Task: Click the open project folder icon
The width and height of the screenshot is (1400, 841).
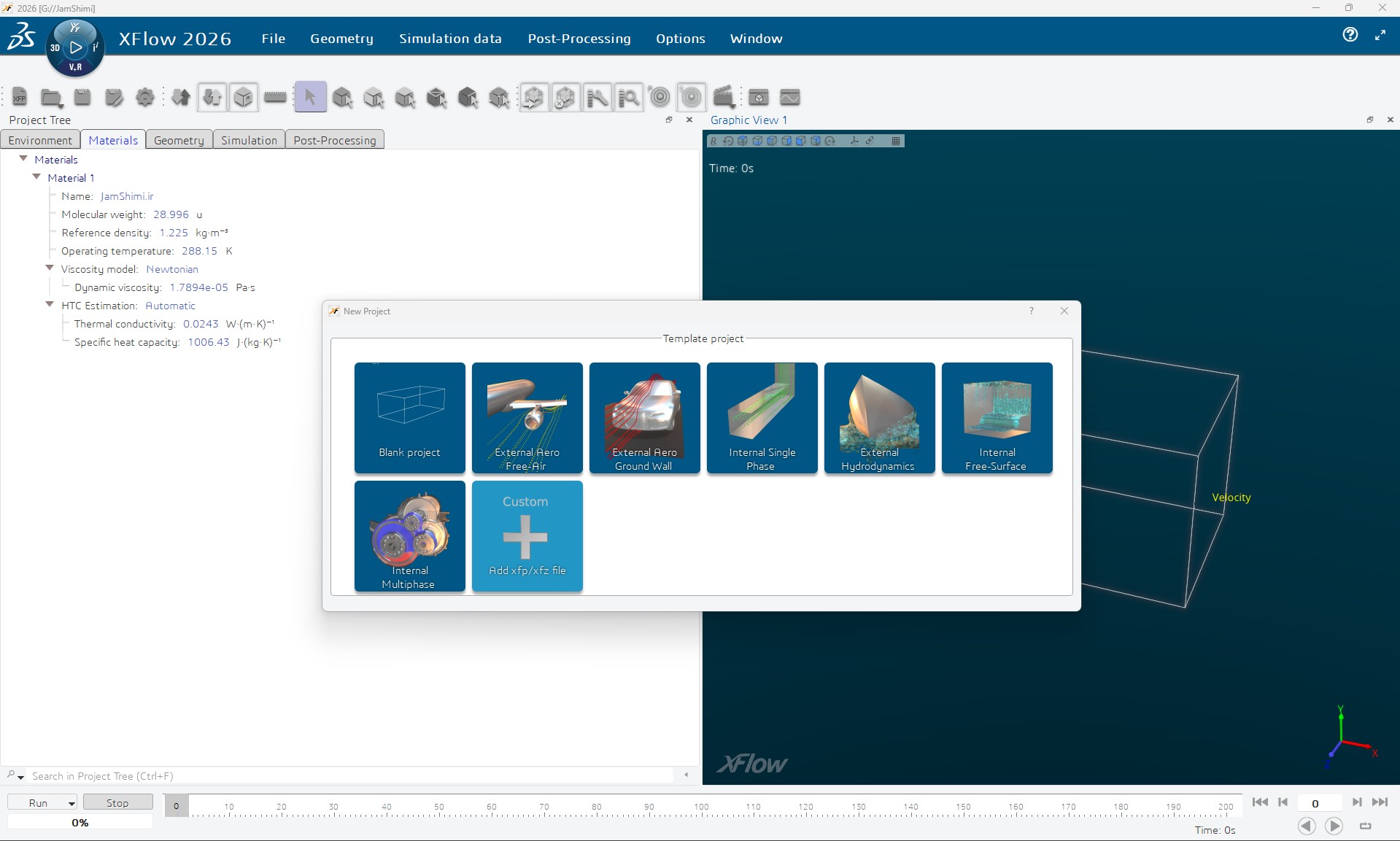Action: [x=52, y=97]
